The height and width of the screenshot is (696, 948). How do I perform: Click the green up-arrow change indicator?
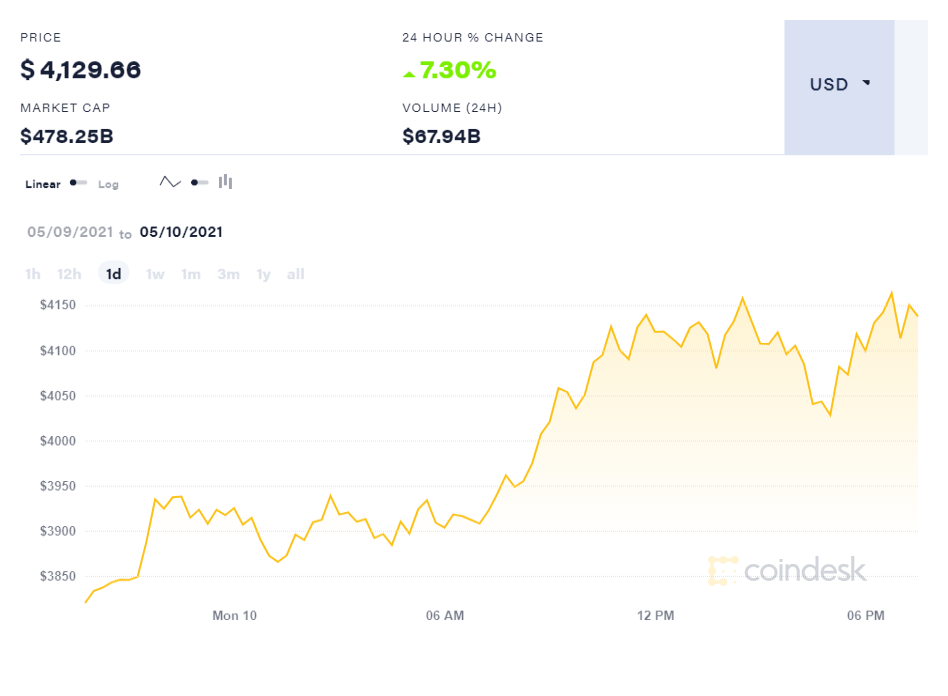409,74
